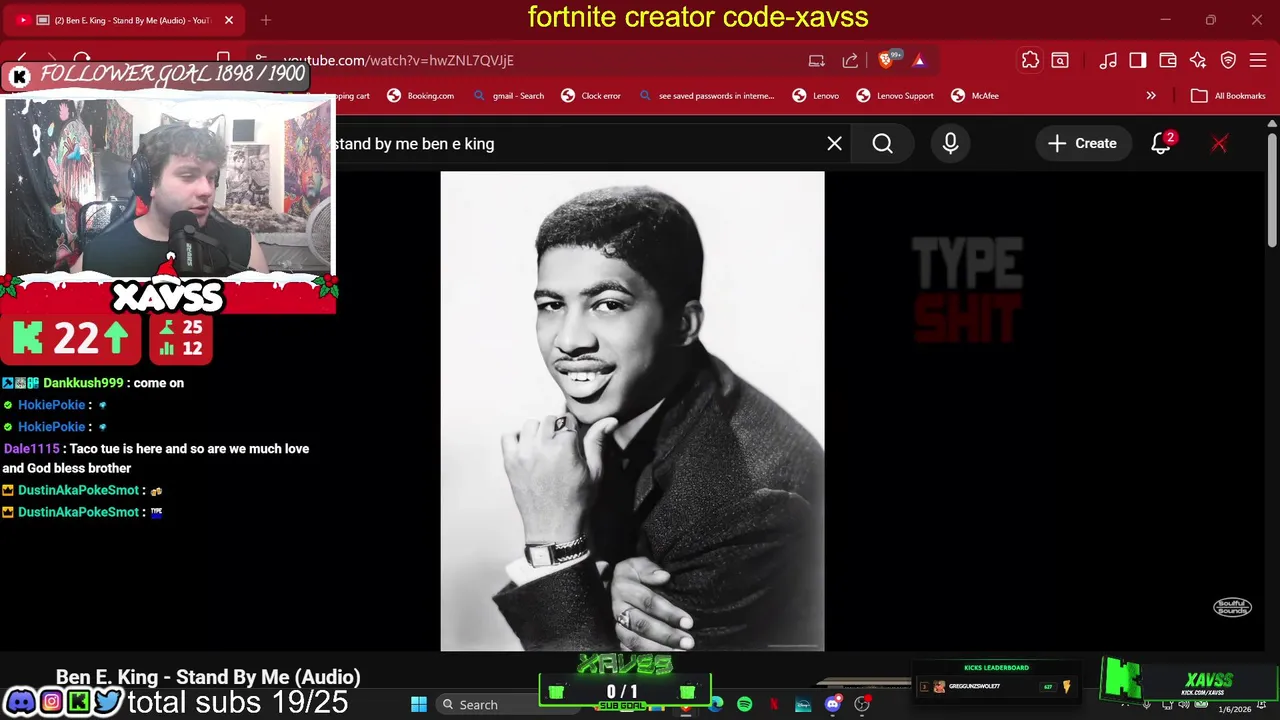Image resolution: width=1280 pixels, height=720 pixels.
Task: Open the Booking.com bookmark
Action: [421, 96]
